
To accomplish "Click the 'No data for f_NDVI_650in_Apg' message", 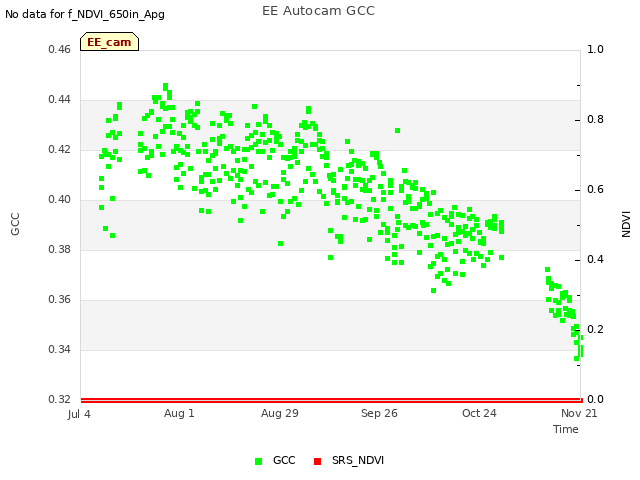I will pyautogui.click(x=85, y=15).
